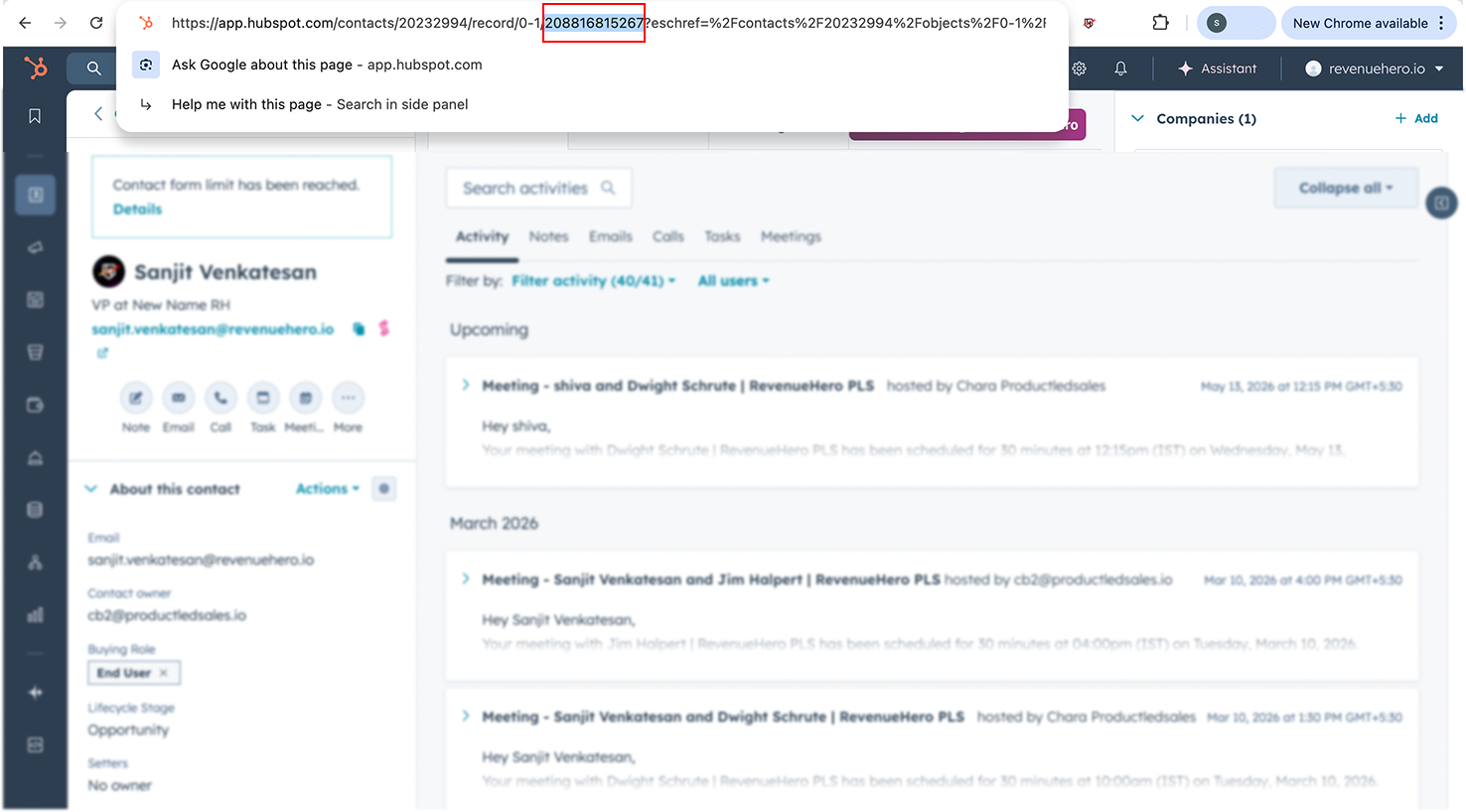Open the All users filter dropdown
The height and width of the screenshot is (812, 1466).
tap(732, 281)
